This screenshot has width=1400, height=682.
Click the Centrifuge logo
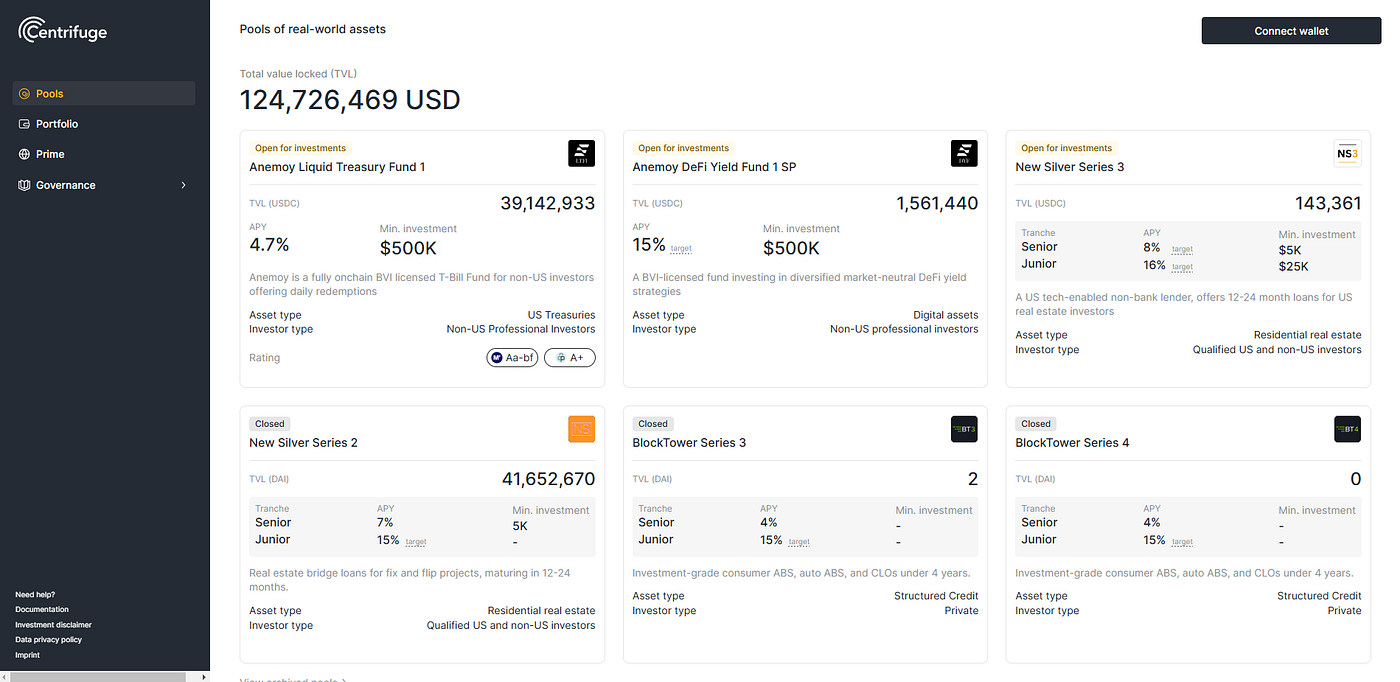62,31
